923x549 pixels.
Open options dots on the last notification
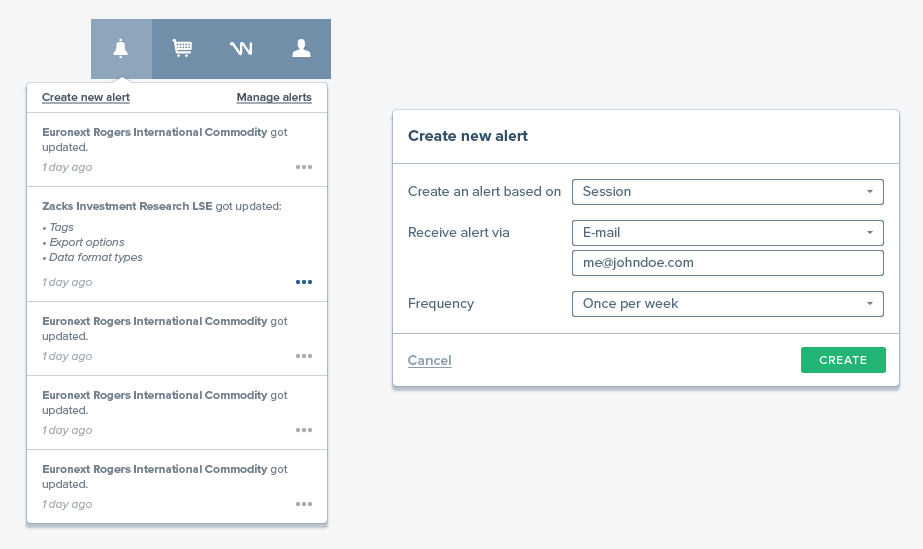(304, 504)
